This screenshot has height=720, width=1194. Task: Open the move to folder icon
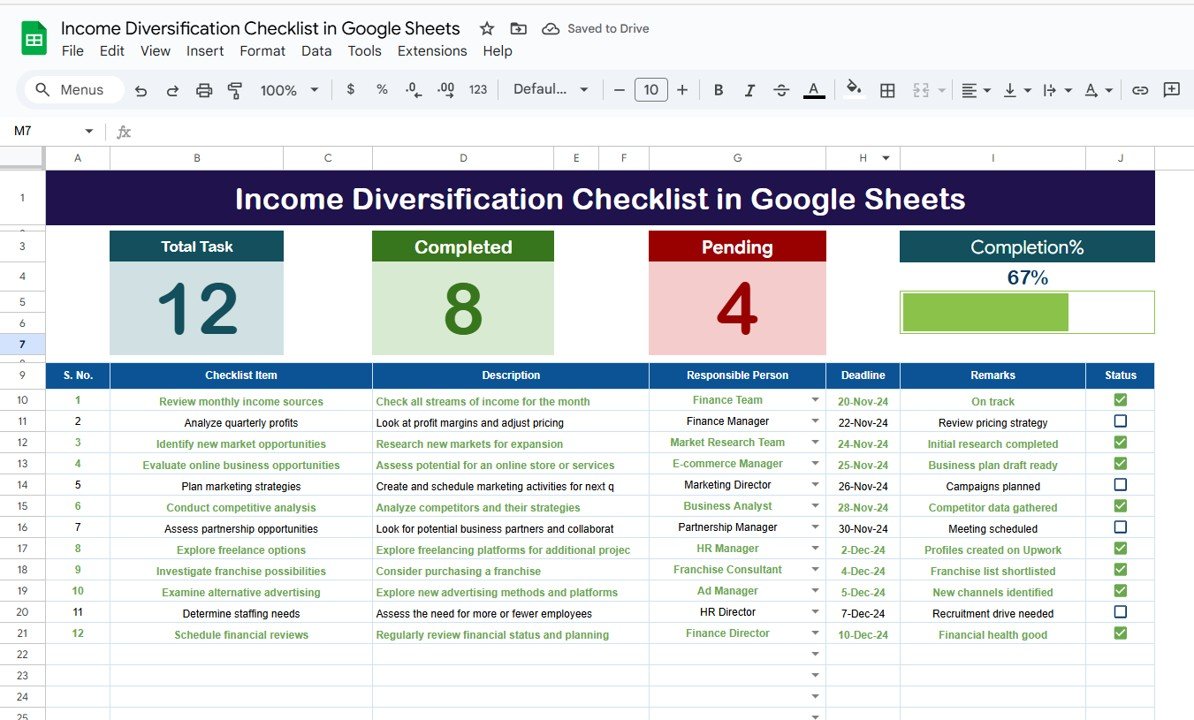[x=519, y=29]
